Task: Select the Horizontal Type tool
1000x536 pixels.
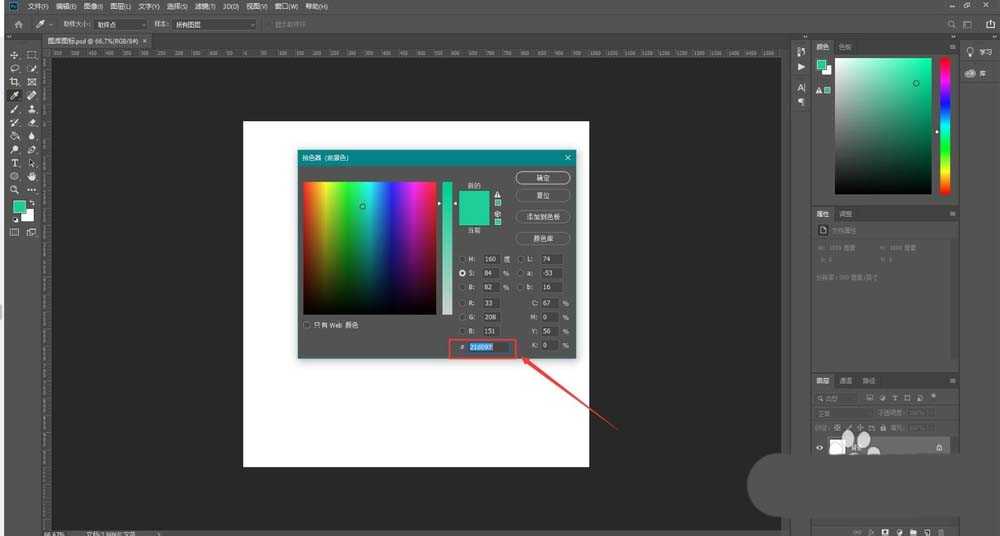Action: coord(15,162)
